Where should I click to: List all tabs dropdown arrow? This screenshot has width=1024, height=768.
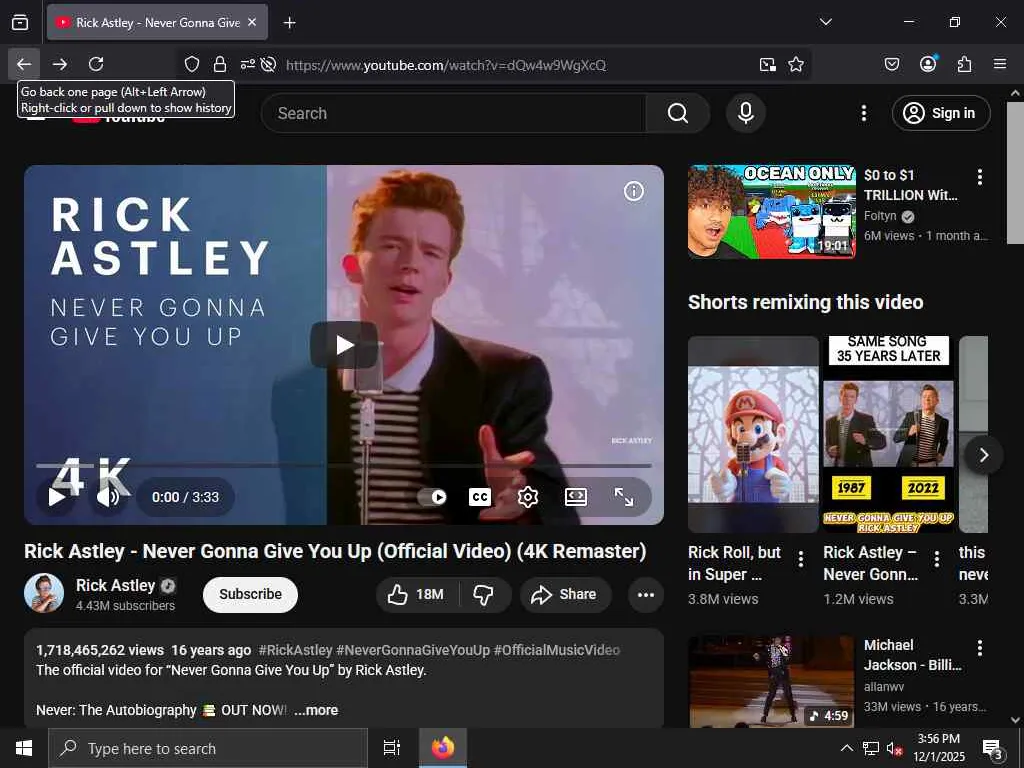click(825, 22)
